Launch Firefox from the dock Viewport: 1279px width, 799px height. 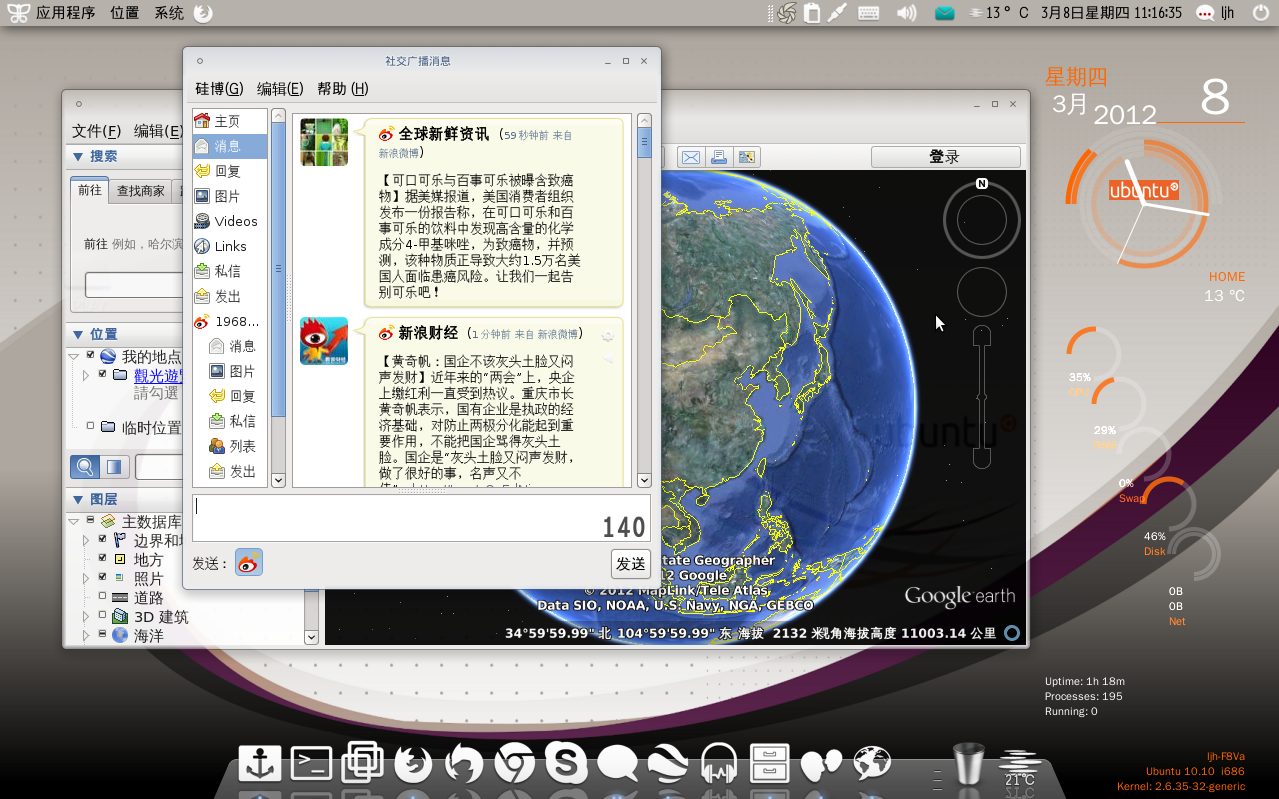pos(414,765)
